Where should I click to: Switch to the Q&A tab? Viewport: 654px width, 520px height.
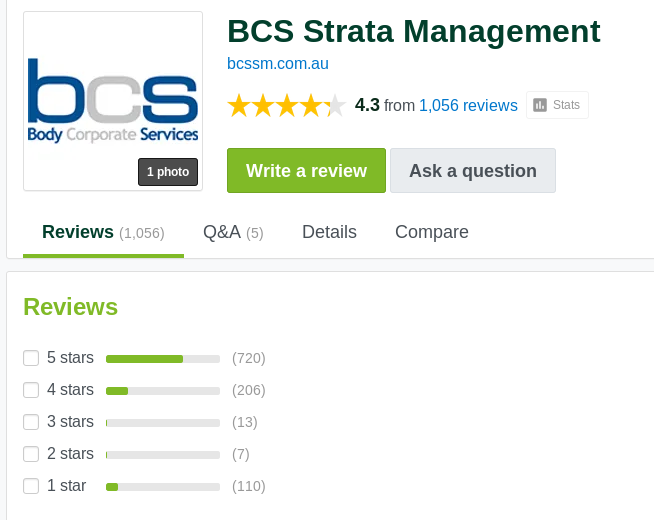233,232
